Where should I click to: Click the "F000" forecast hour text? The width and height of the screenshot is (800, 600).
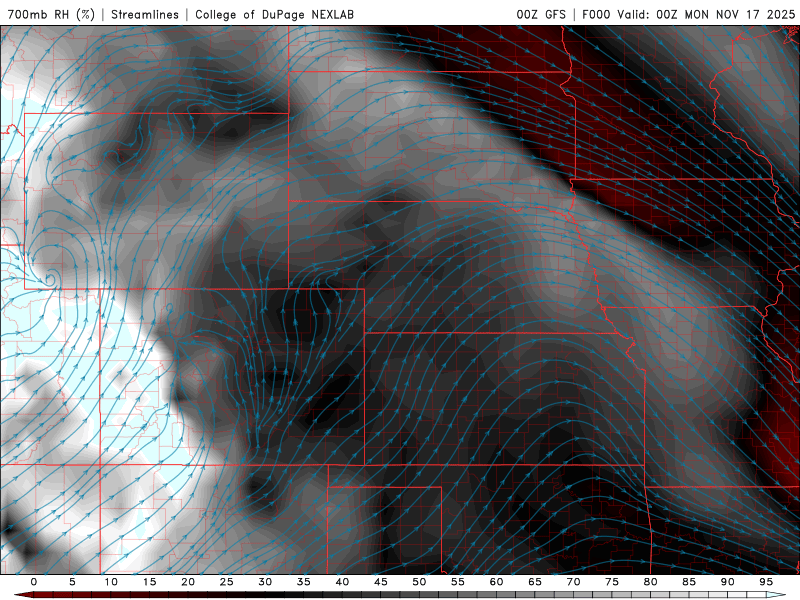[596, 14]
